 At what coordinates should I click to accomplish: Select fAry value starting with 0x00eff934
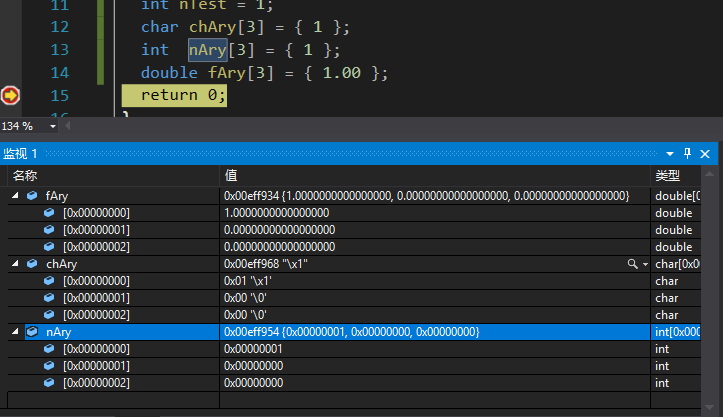[x=427, y=196]
